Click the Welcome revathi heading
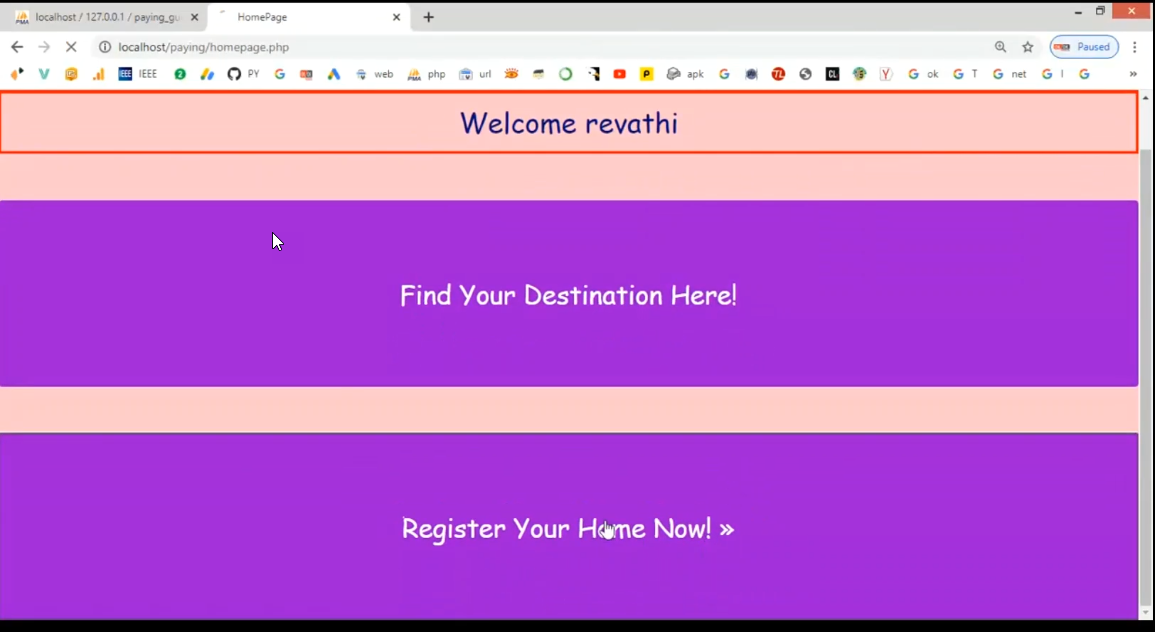 [x=569, y=123]
